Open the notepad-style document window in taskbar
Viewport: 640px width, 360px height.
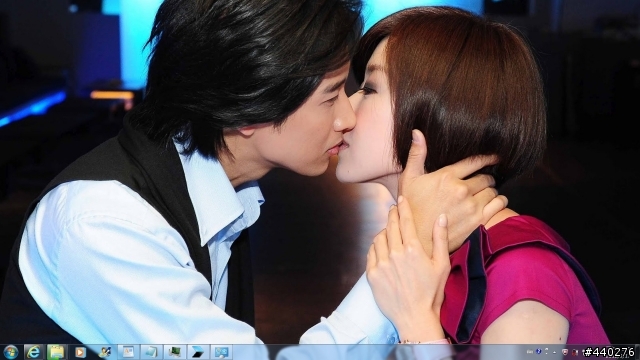click(151, 352)
